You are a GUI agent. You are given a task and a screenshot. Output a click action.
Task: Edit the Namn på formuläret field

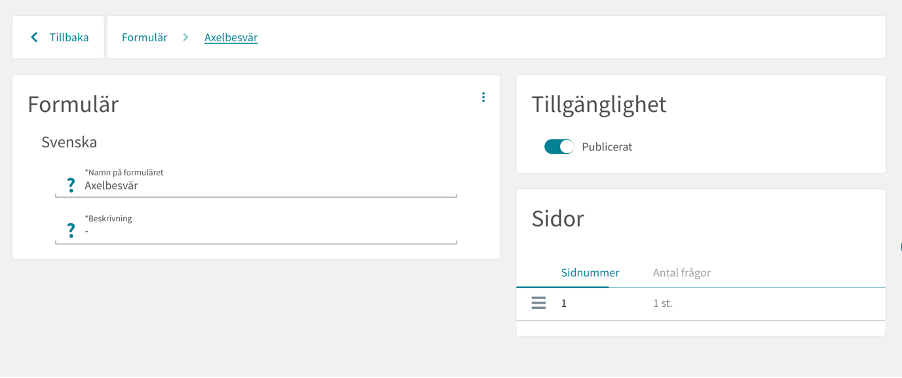tap(256, 182)
